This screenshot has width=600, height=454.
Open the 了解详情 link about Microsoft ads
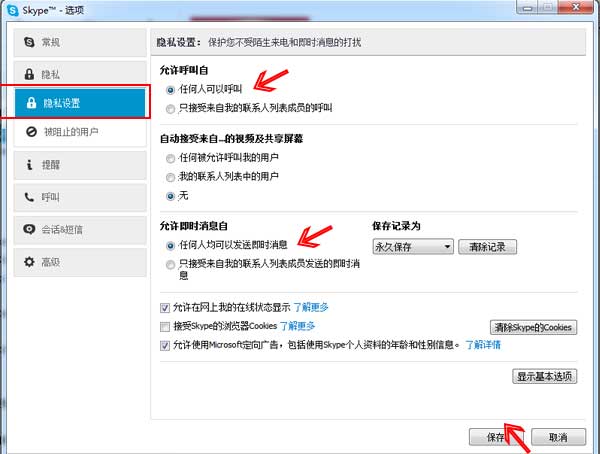[x=482, y=344]
